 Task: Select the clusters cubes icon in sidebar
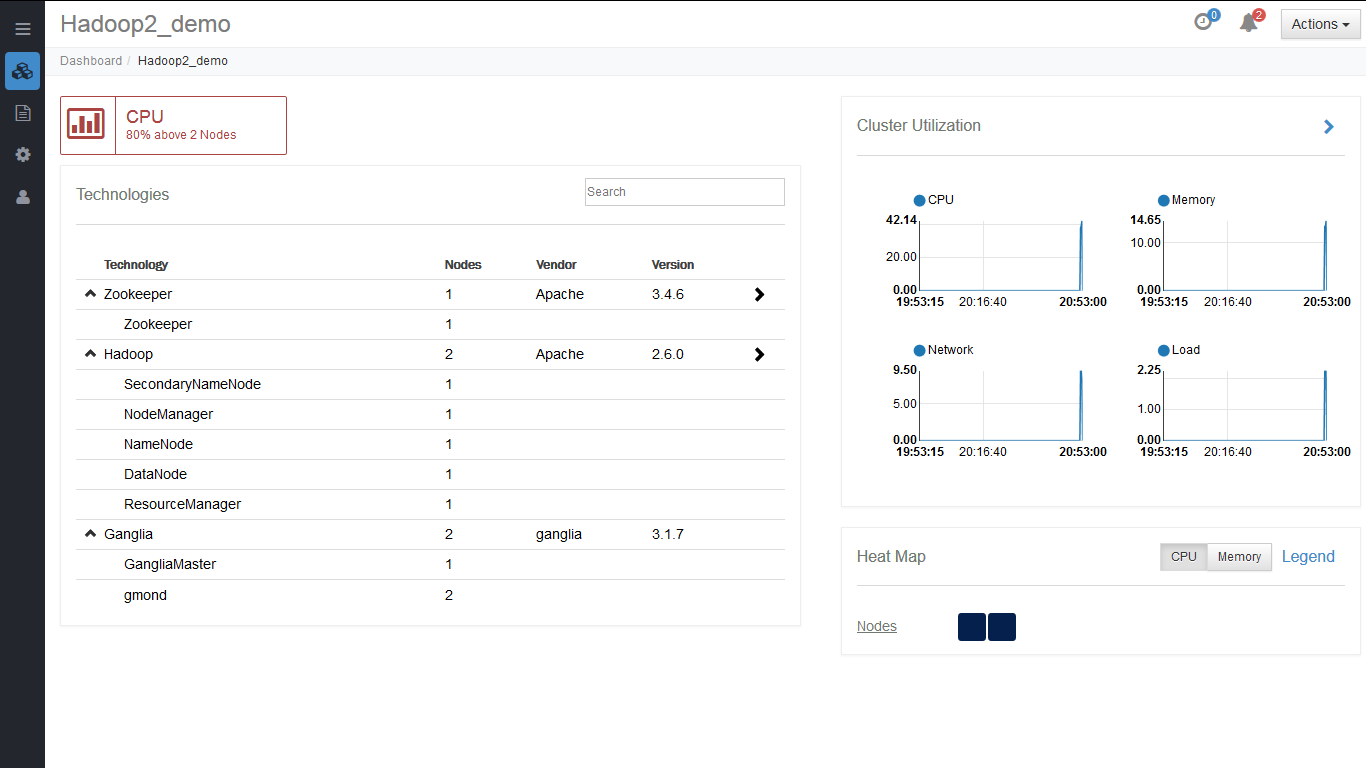[22, 71]
